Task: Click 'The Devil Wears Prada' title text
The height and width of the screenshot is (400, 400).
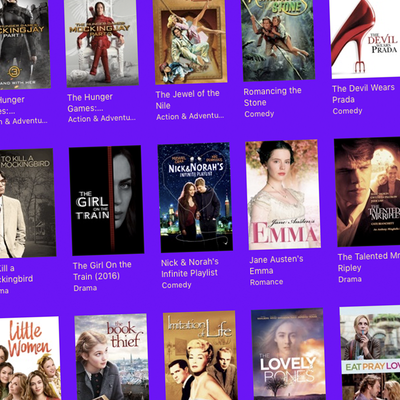Action: tap(363, 94)
